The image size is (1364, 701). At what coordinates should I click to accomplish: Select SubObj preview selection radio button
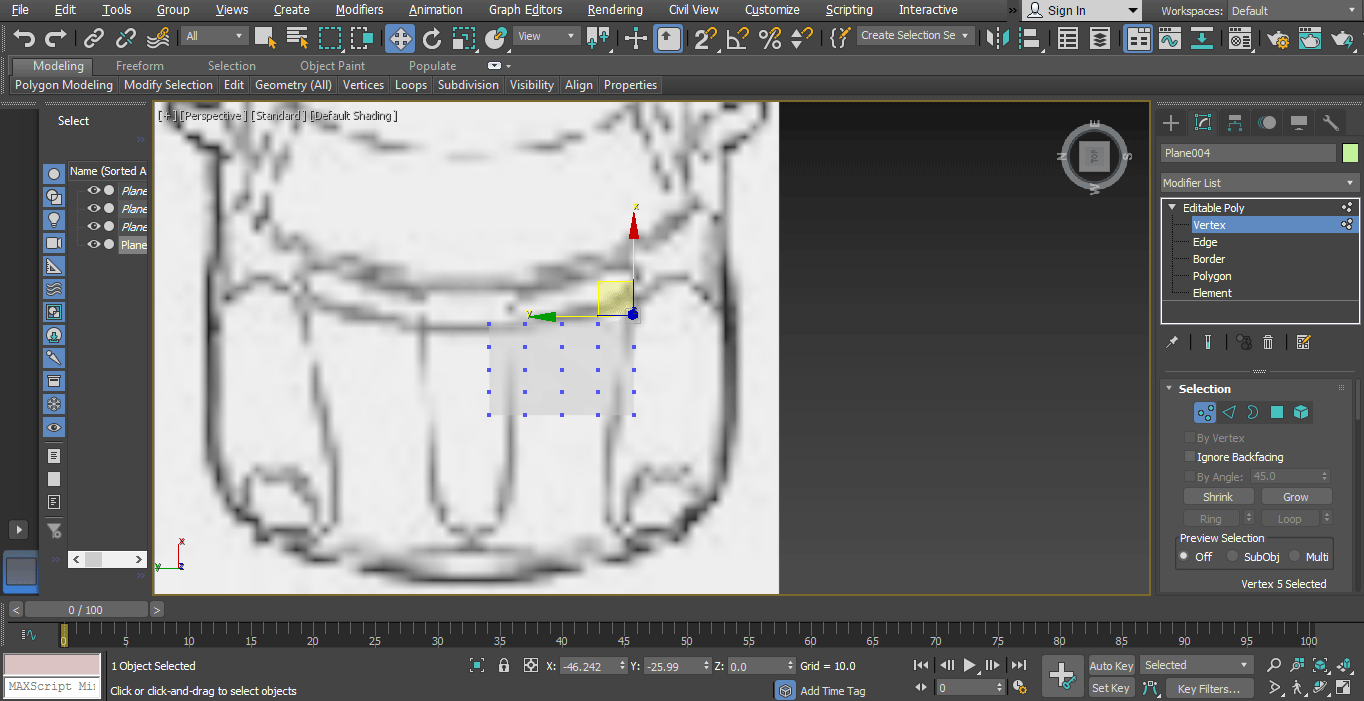pos(1233,557)
